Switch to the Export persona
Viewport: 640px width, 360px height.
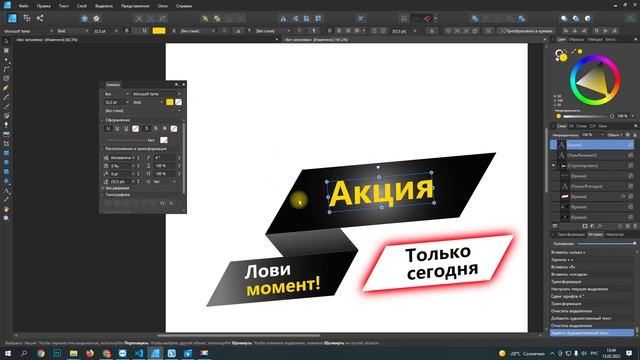pos(40,18)
